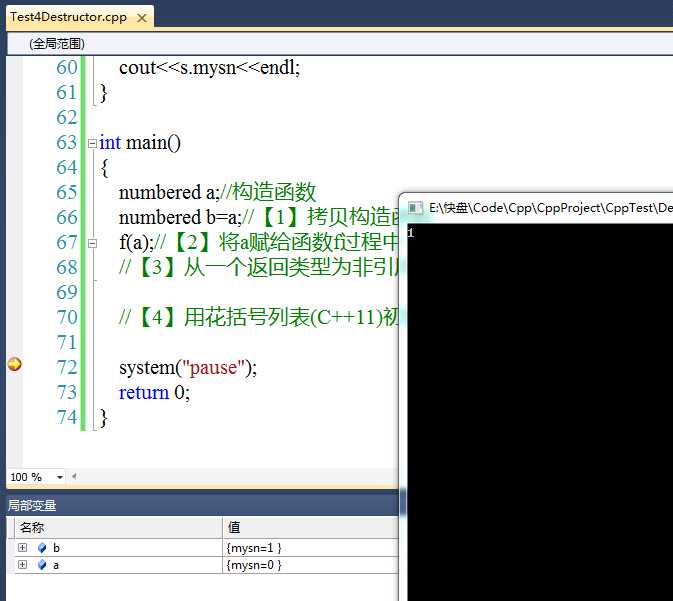
Task: Click the breakpoint marker on line 72
Action: 15,364
